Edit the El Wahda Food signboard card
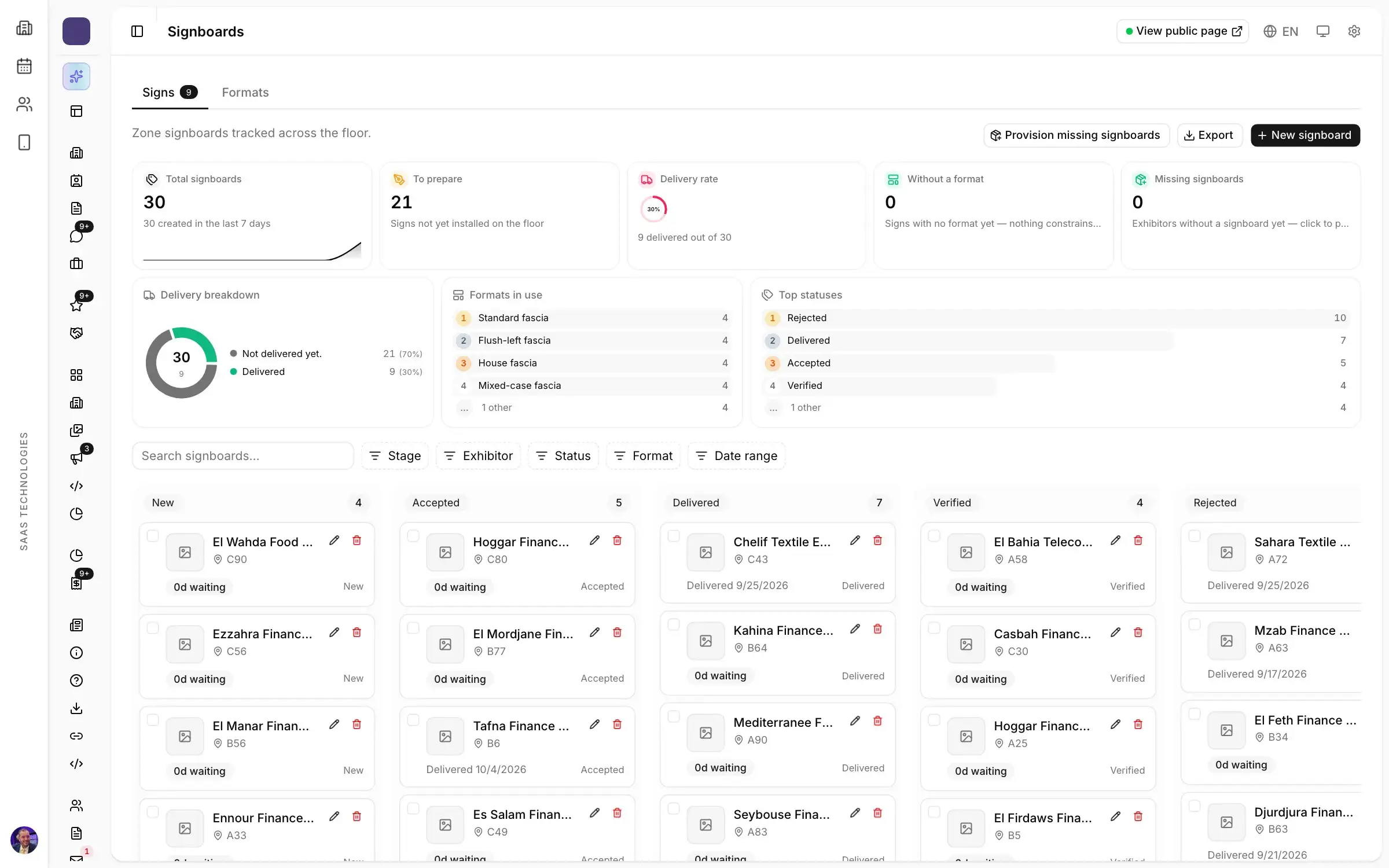1389x868 pixels. point(334,540)
